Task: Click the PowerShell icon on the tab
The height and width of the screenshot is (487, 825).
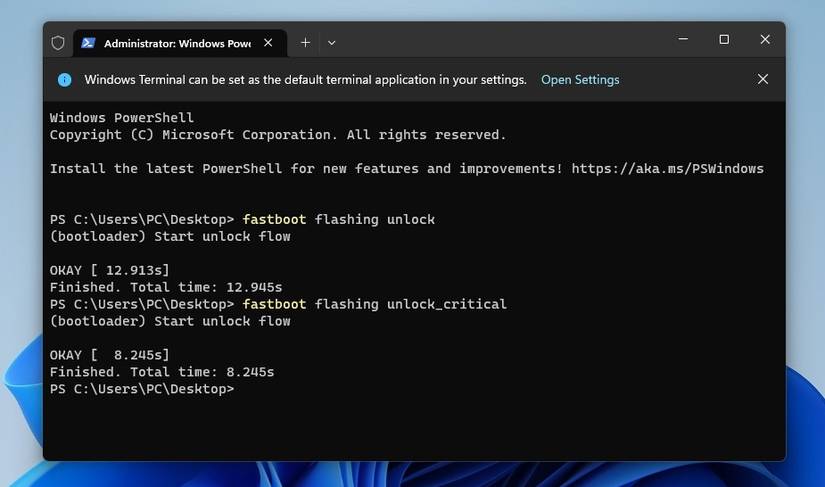Action: pyautogui.click(x=88, y=43)
